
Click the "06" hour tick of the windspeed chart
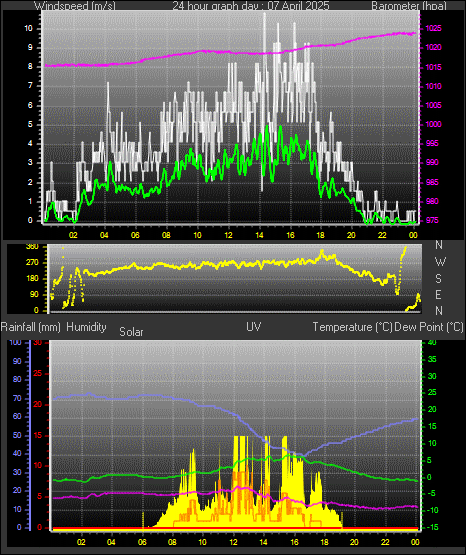(x=135, y=235)
